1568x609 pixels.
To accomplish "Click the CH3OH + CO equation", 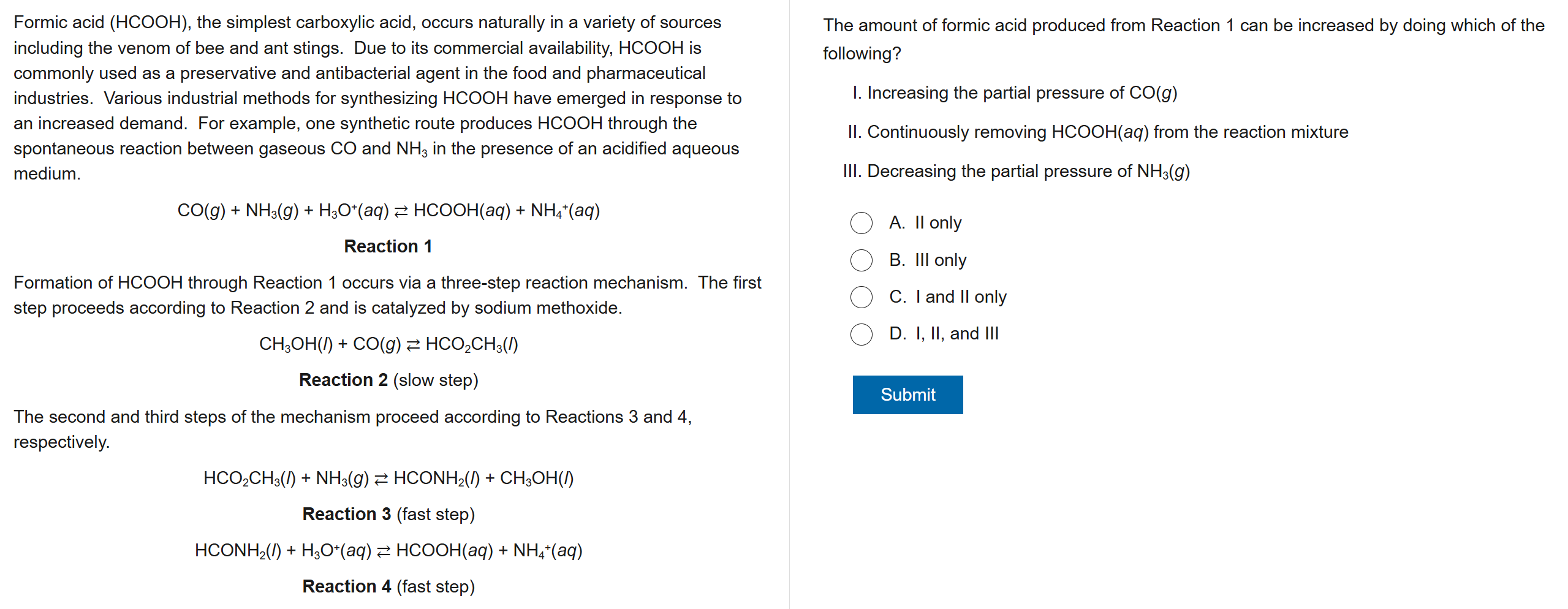I will click(388, 344).
